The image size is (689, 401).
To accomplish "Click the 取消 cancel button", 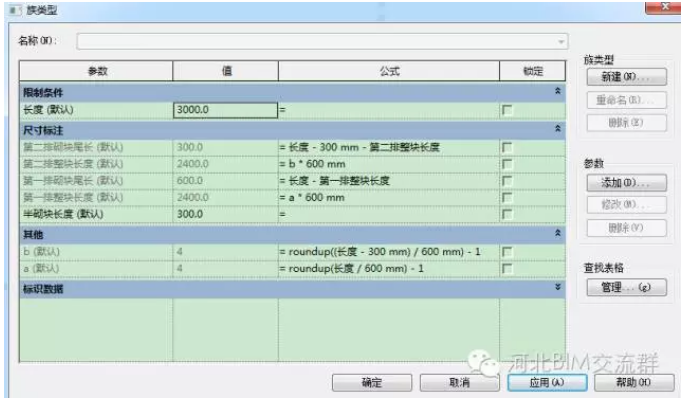I will point(460,383).
